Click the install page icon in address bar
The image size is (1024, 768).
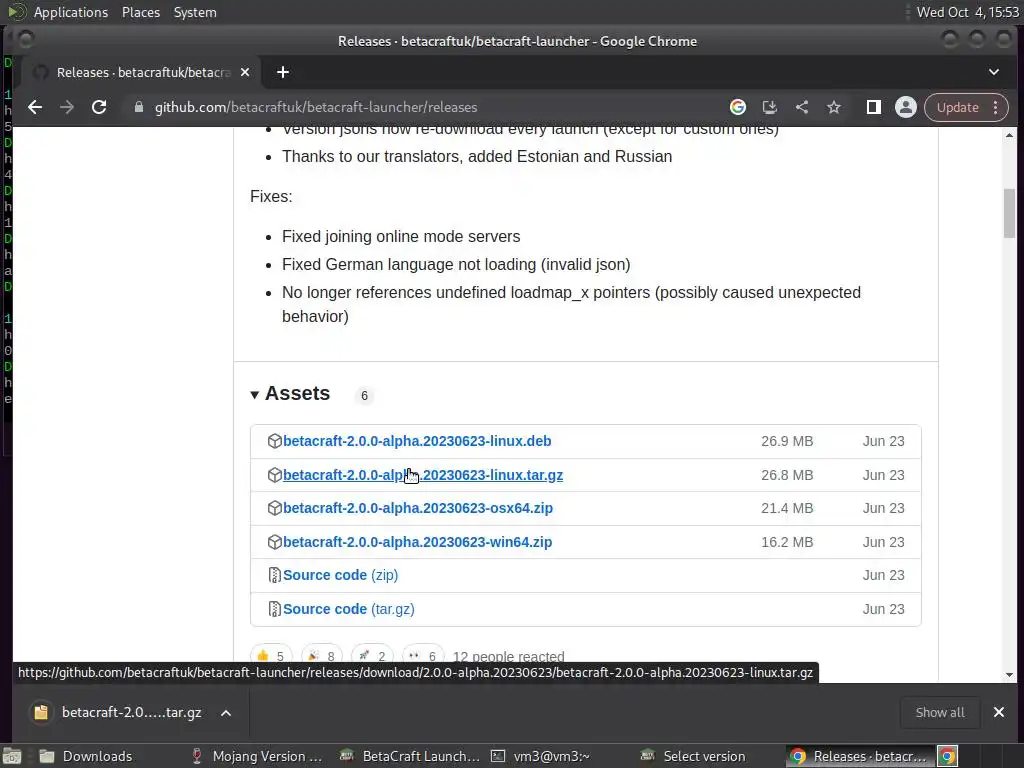(x=770, y=107)
